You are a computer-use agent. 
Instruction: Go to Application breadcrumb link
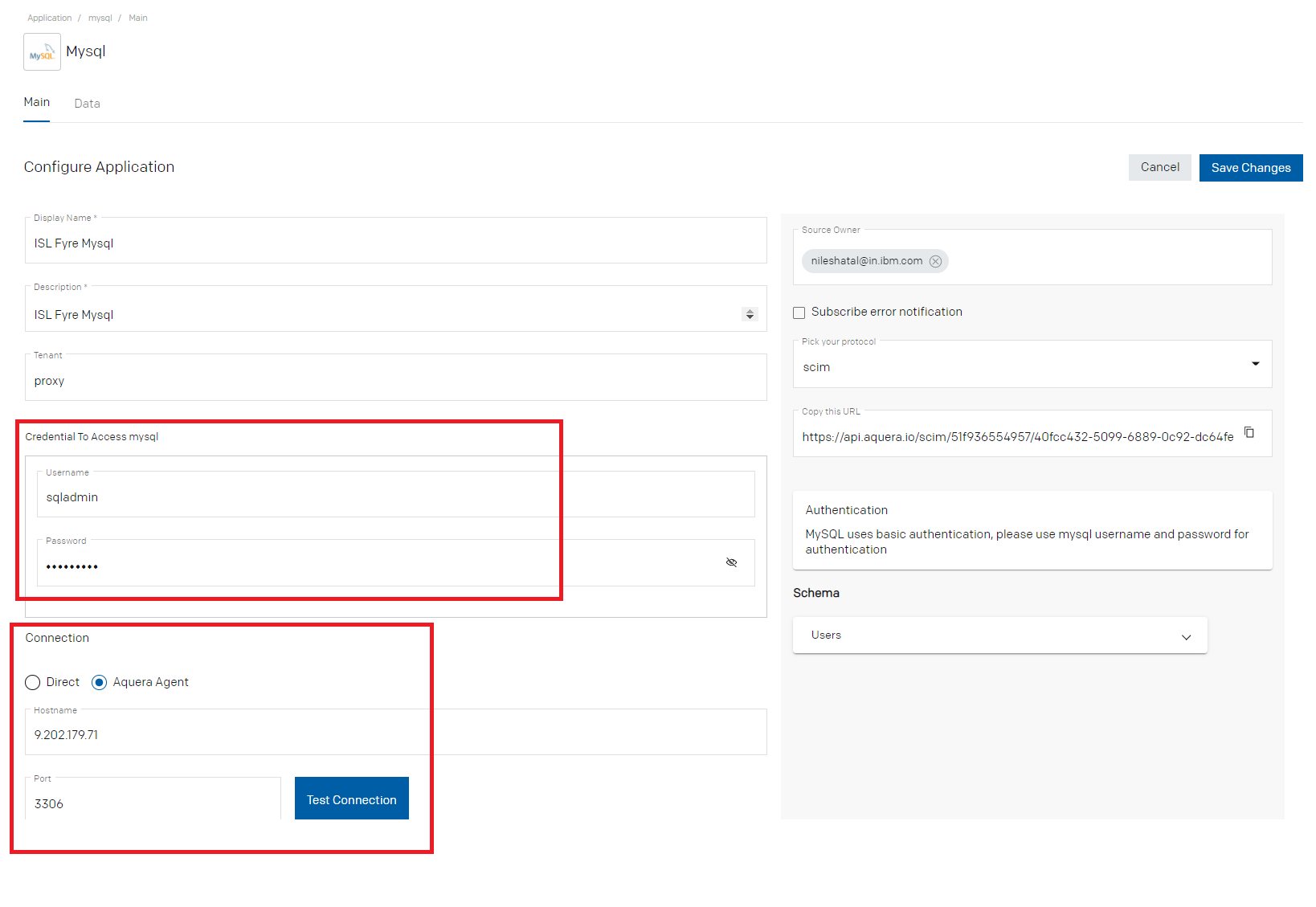point(49,18)
